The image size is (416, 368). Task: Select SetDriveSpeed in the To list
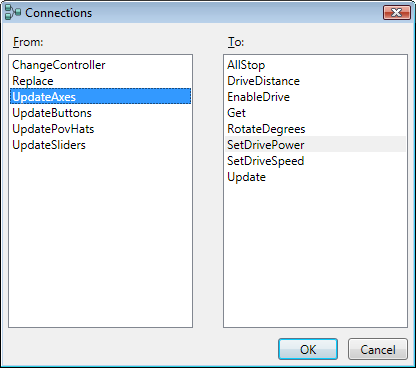click(x=315, y=161)
